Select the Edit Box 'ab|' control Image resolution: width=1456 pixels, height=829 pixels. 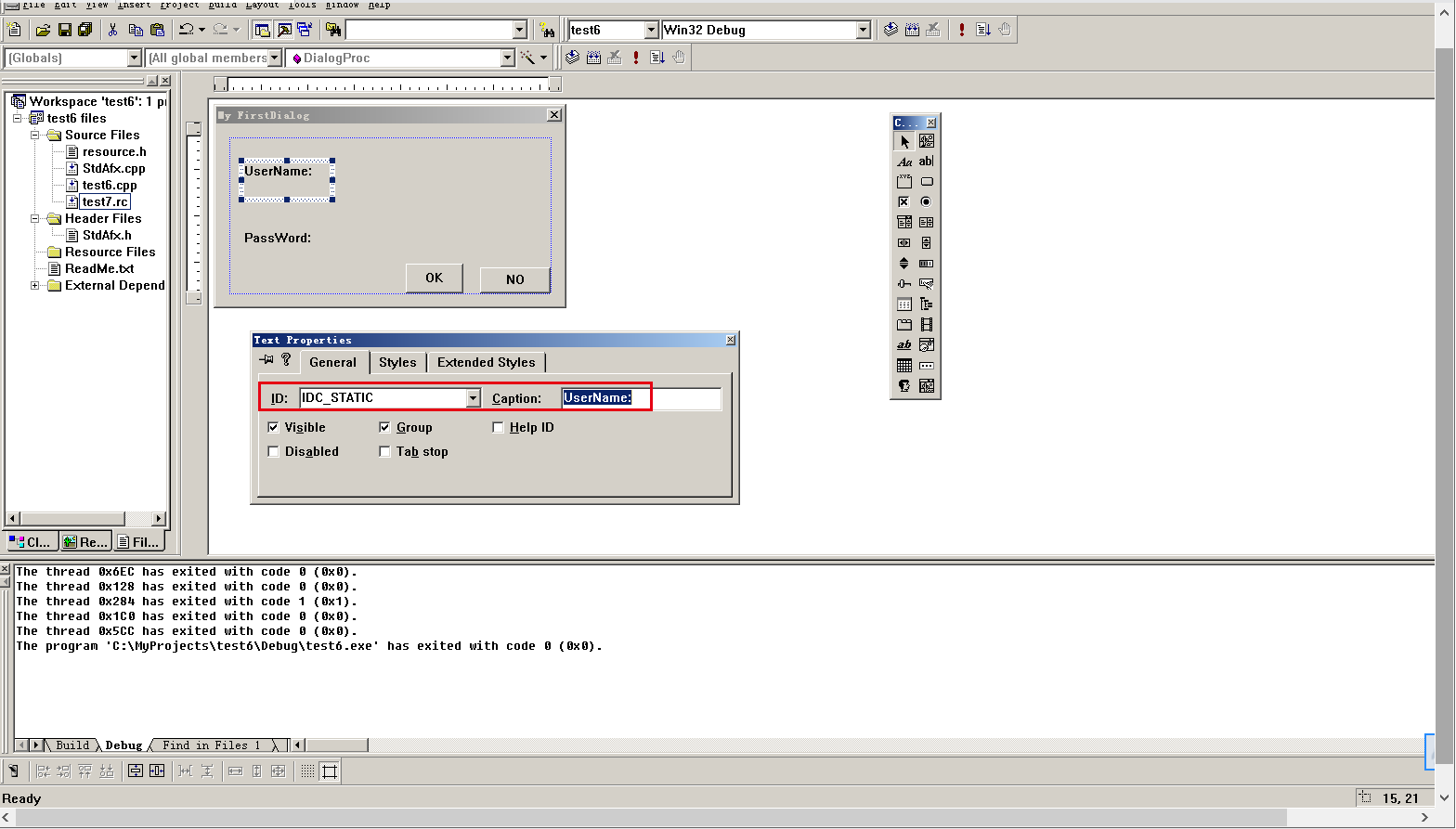[x=927, y=162]
